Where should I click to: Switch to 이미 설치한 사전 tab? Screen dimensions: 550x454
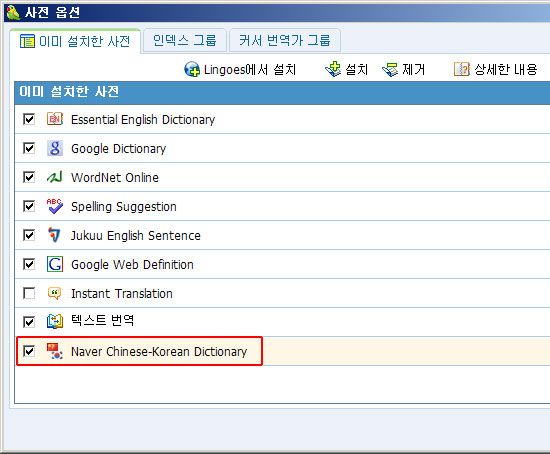point(75,41)
